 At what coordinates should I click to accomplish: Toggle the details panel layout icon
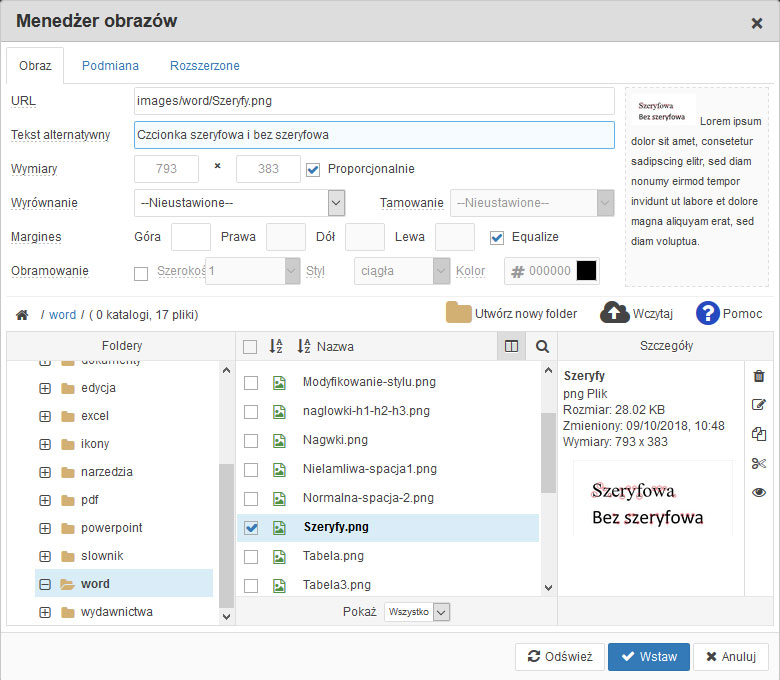coord(512,347)
